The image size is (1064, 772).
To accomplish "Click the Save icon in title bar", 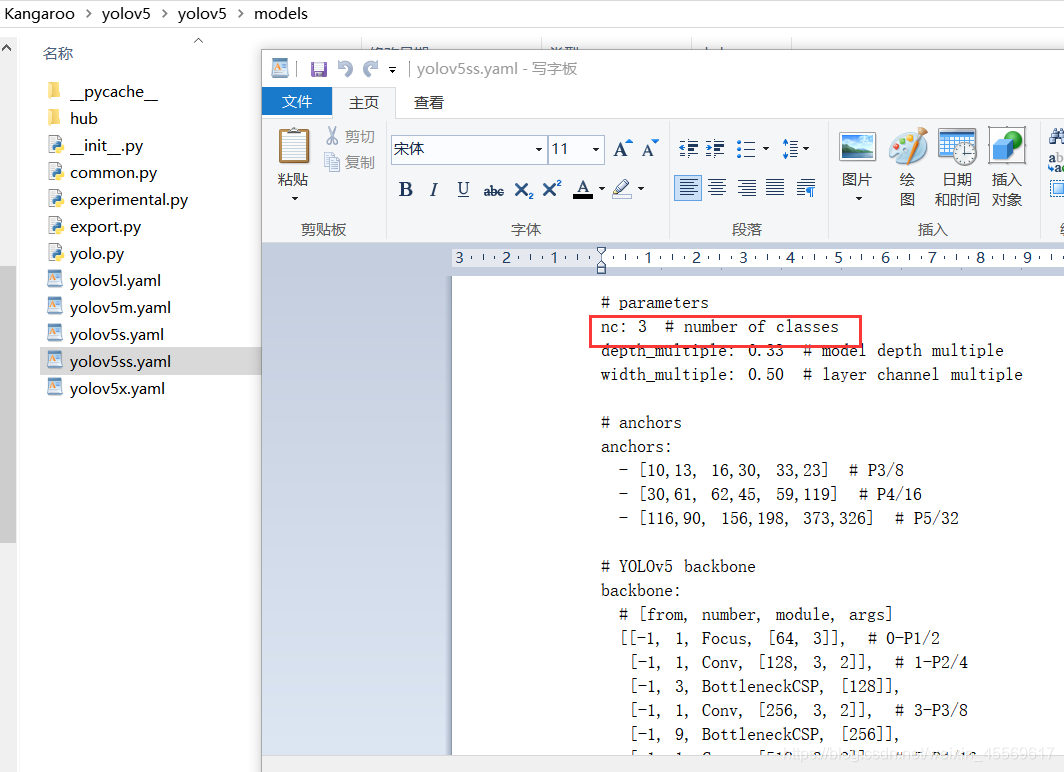I will pos(319,69).
